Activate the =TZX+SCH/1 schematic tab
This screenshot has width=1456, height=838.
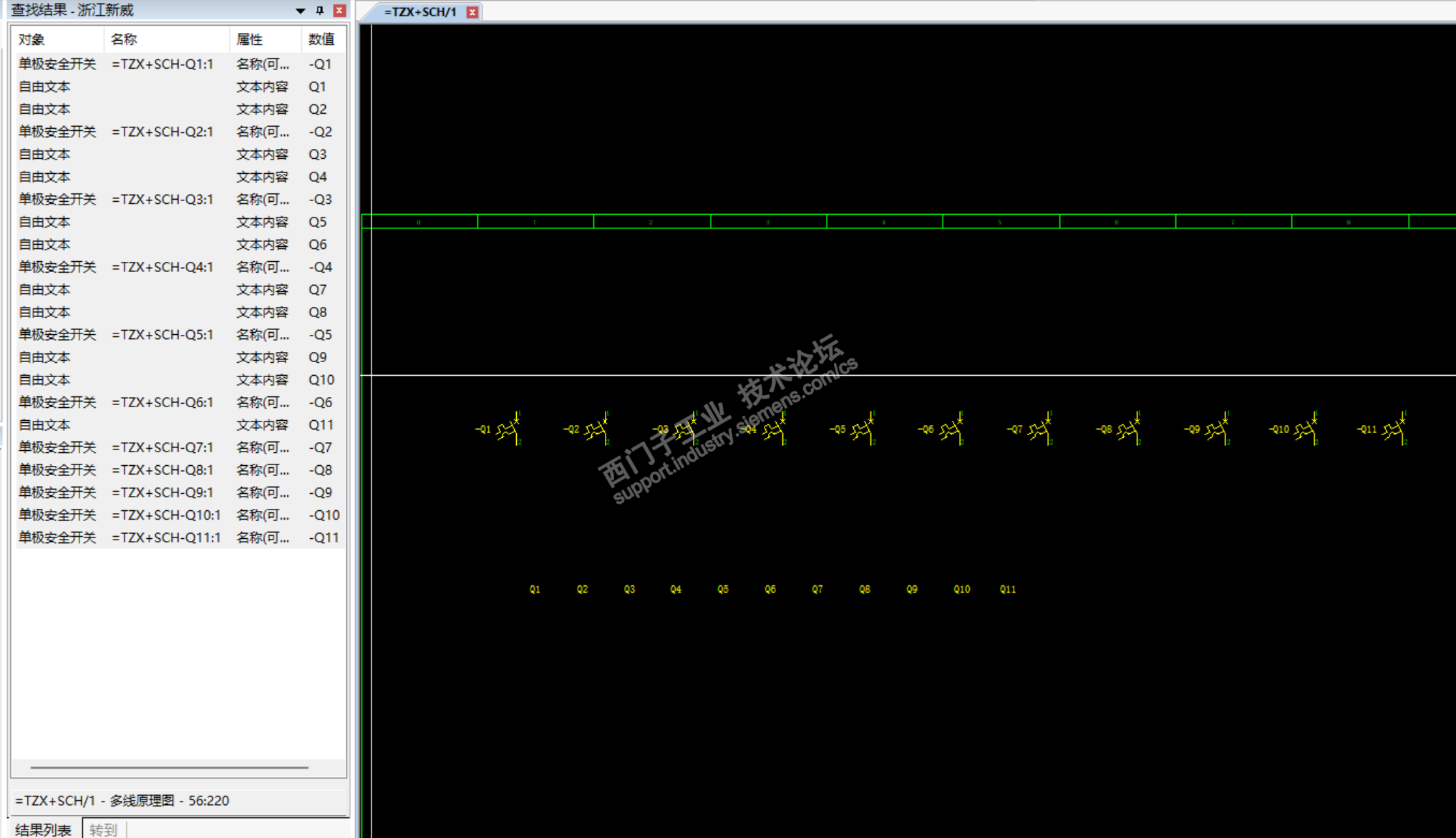(420, 12)
